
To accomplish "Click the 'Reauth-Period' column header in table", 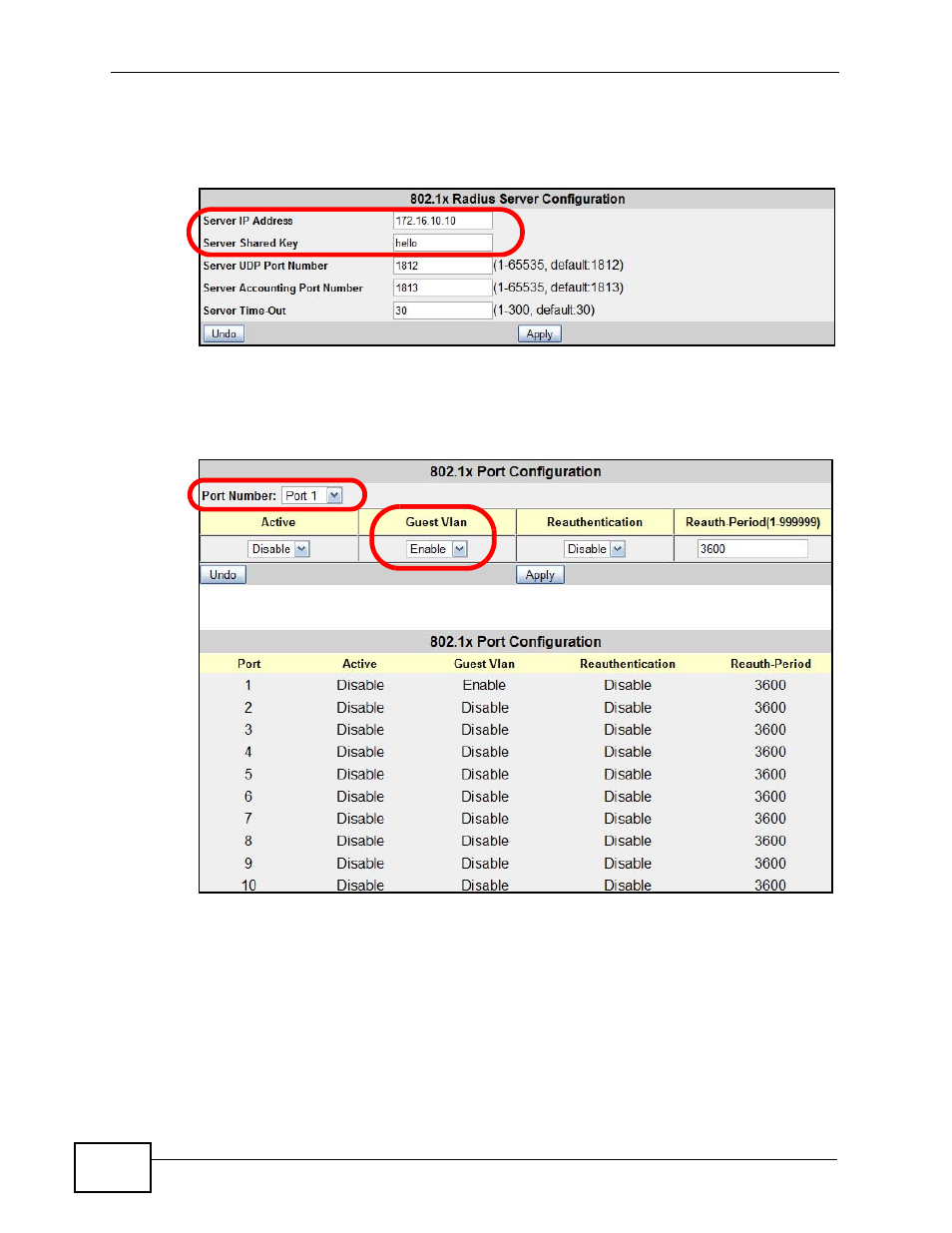I will 770,664.
